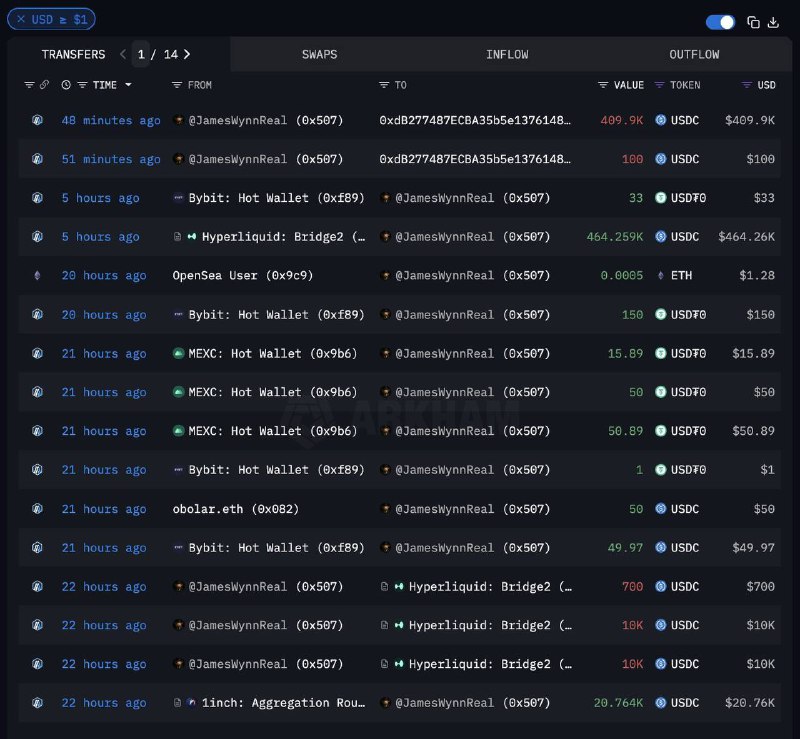Go to previous transfers page
Viewport: 800px width, 739px height.
point(122,54)
